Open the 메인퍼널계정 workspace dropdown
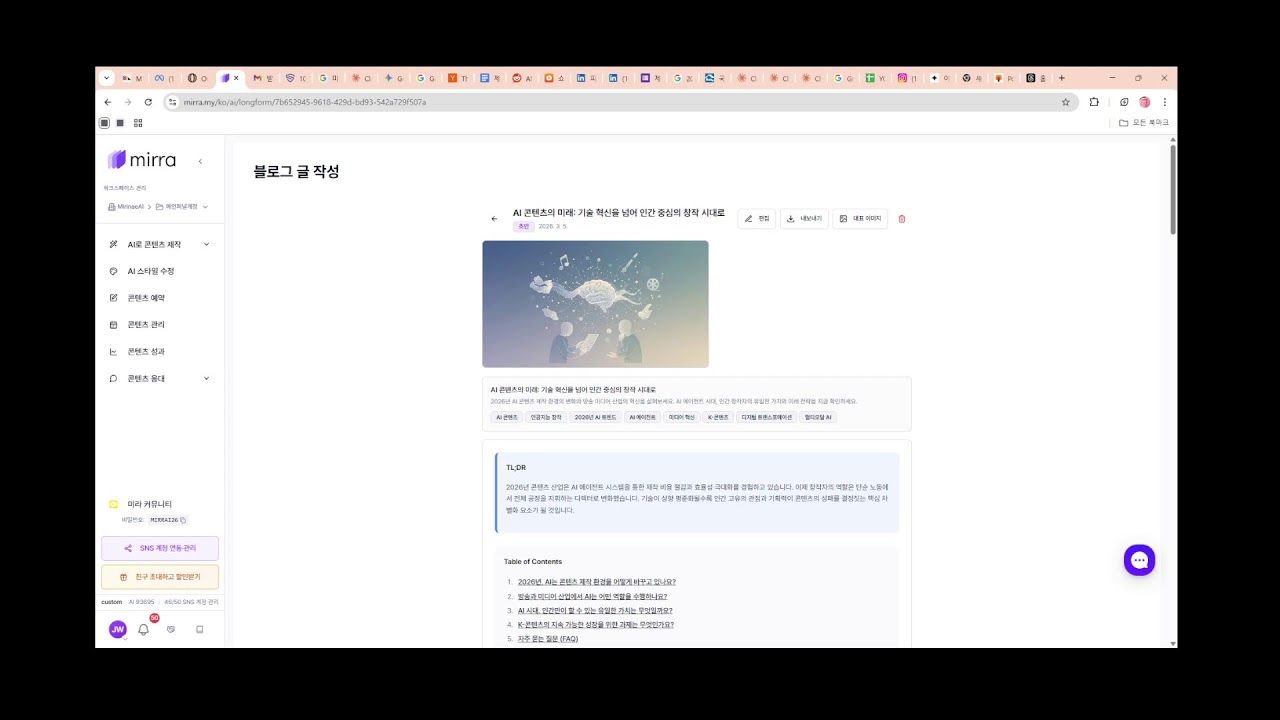Viewport: 1280px width, 720px height. tap(182, 207)
